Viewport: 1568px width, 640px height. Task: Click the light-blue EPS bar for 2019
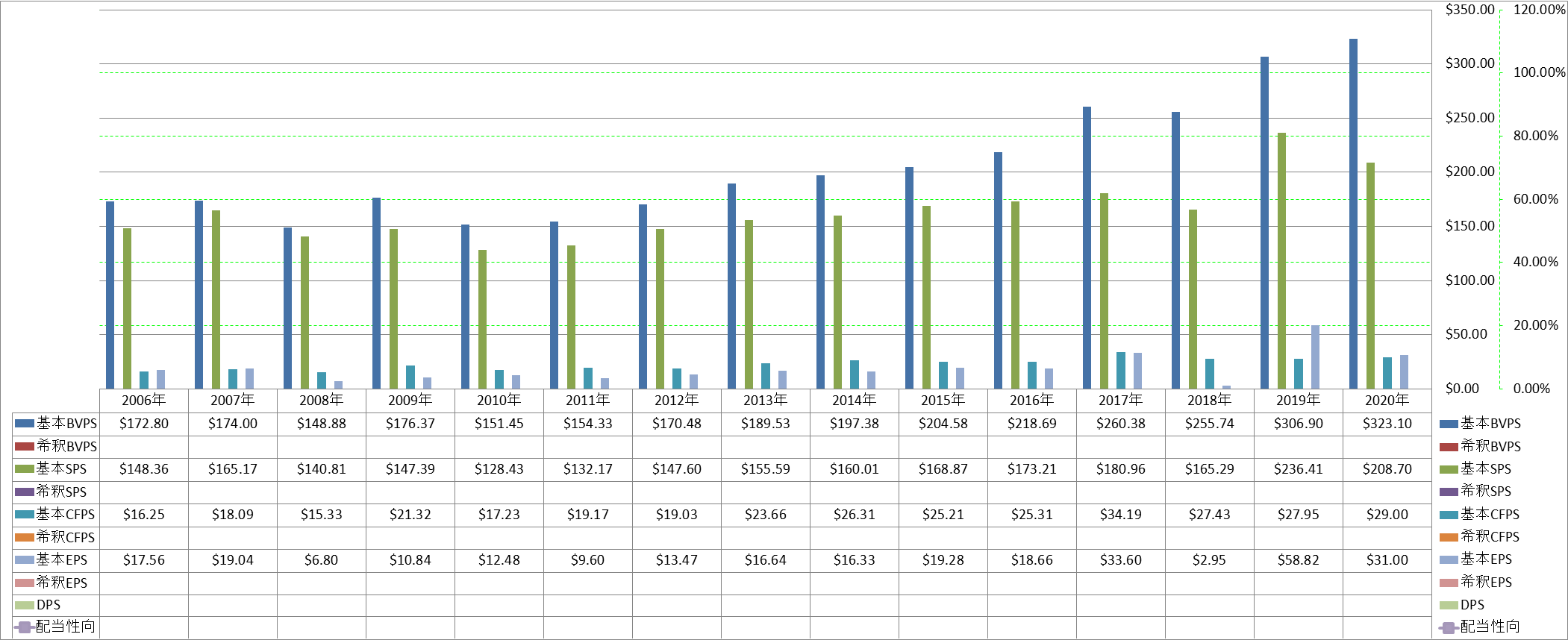pyautogui.click(x=1315, y=357)
